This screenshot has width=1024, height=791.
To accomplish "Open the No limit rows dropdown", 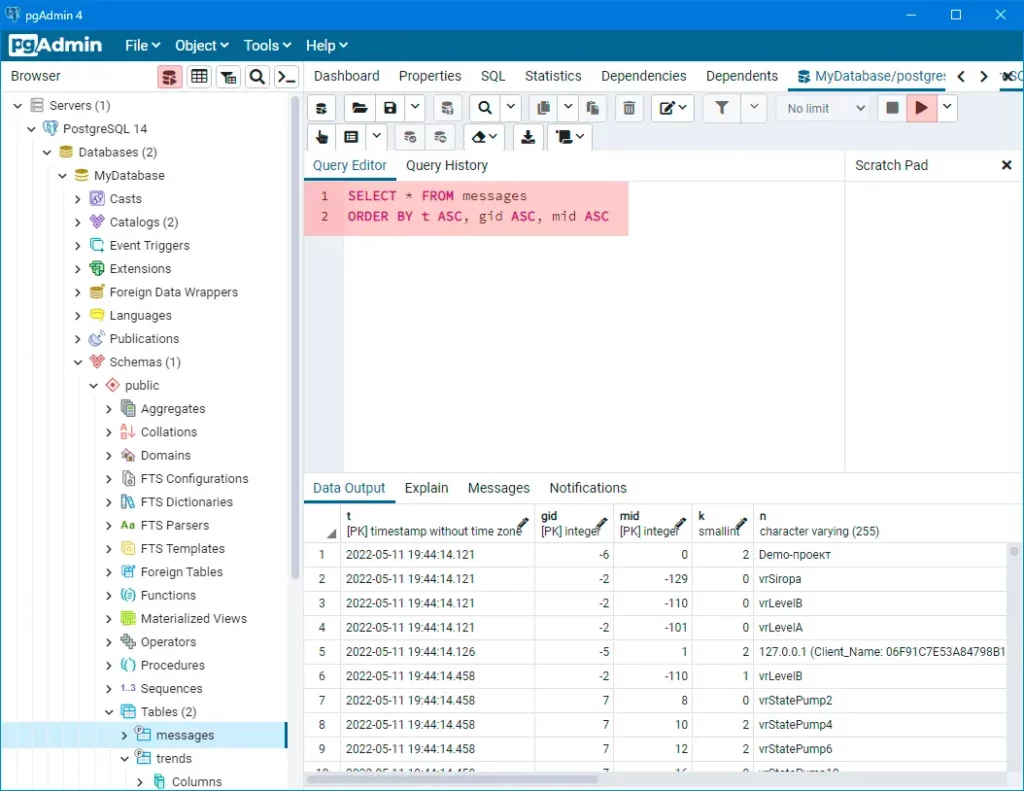I will (x=824, y=108).
